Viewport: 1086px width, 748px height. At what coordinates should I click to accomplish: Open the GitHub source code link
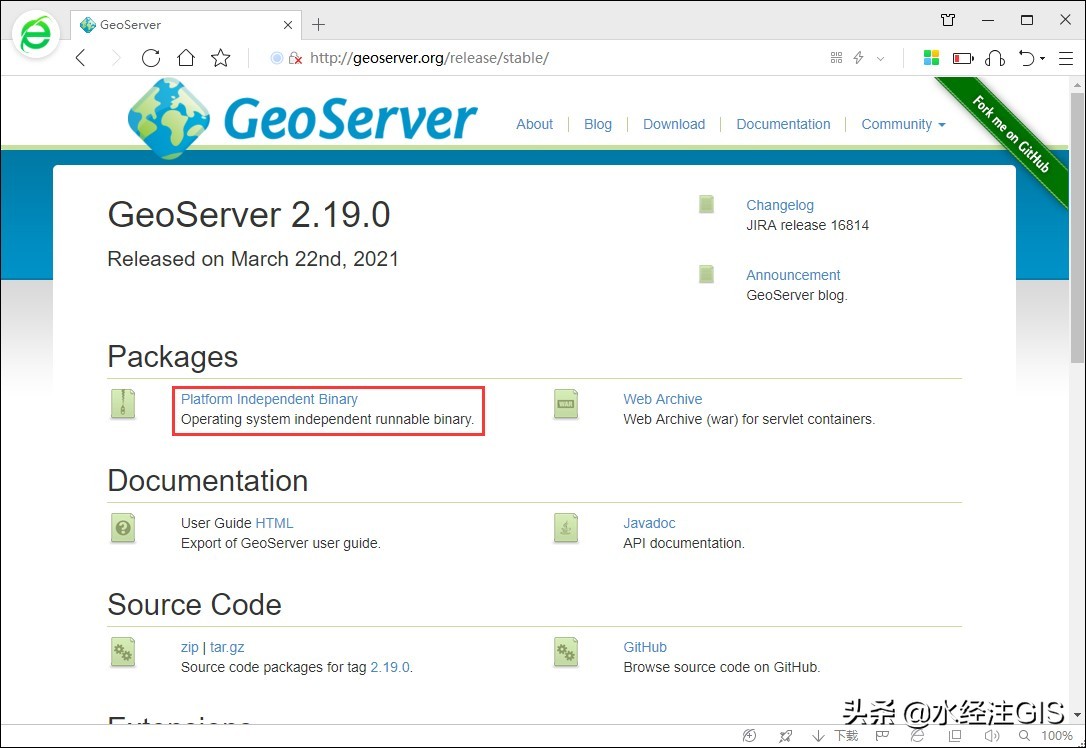coord(645,648)
